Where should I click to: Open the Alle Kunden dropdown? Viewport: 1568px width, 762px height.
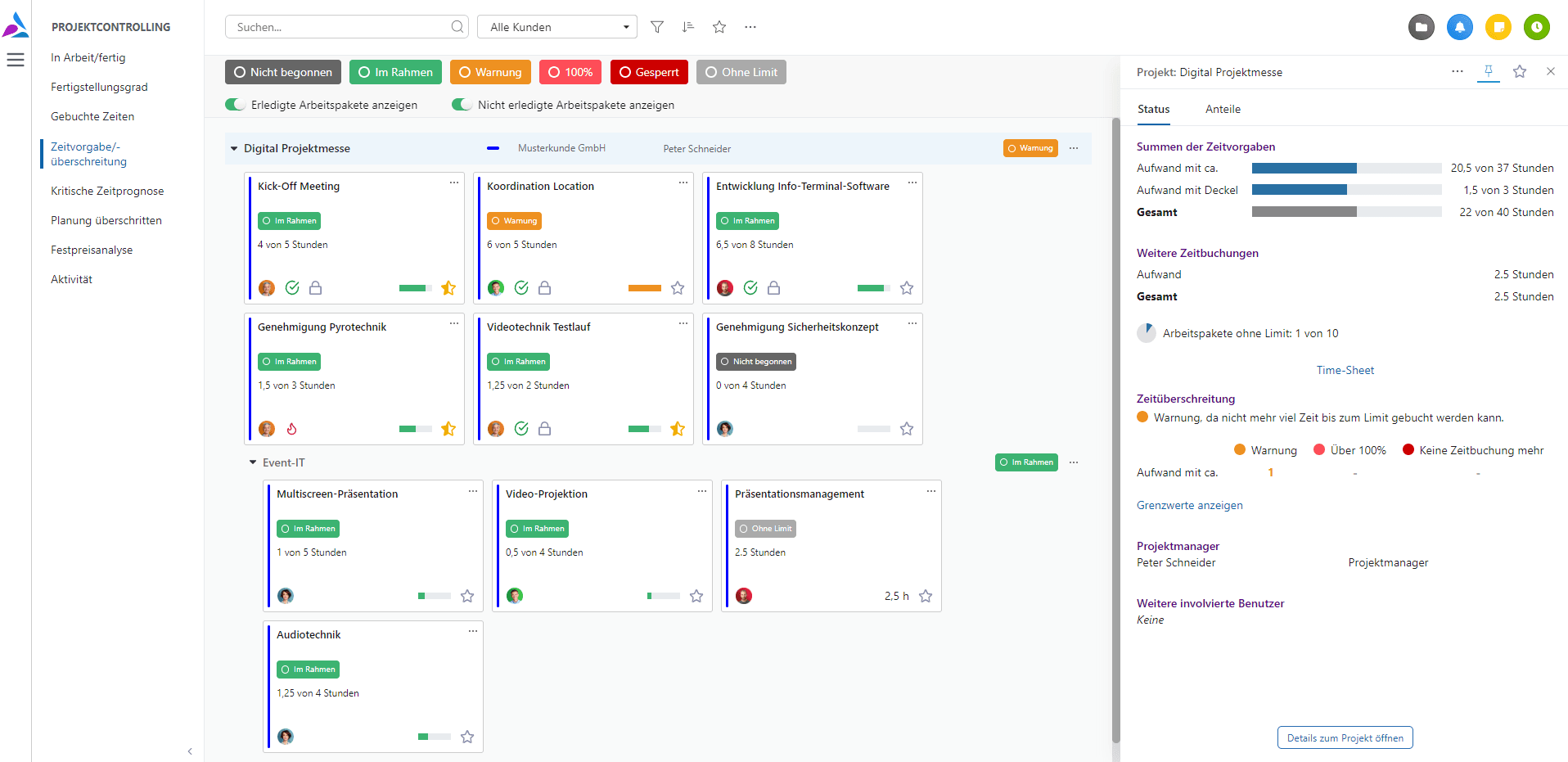[x=557, y=27]
